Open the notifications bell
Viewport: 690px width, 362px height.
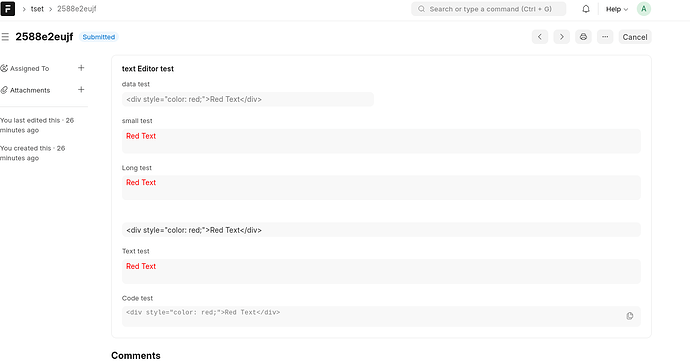pyautogui.click(x=586, y=9)
